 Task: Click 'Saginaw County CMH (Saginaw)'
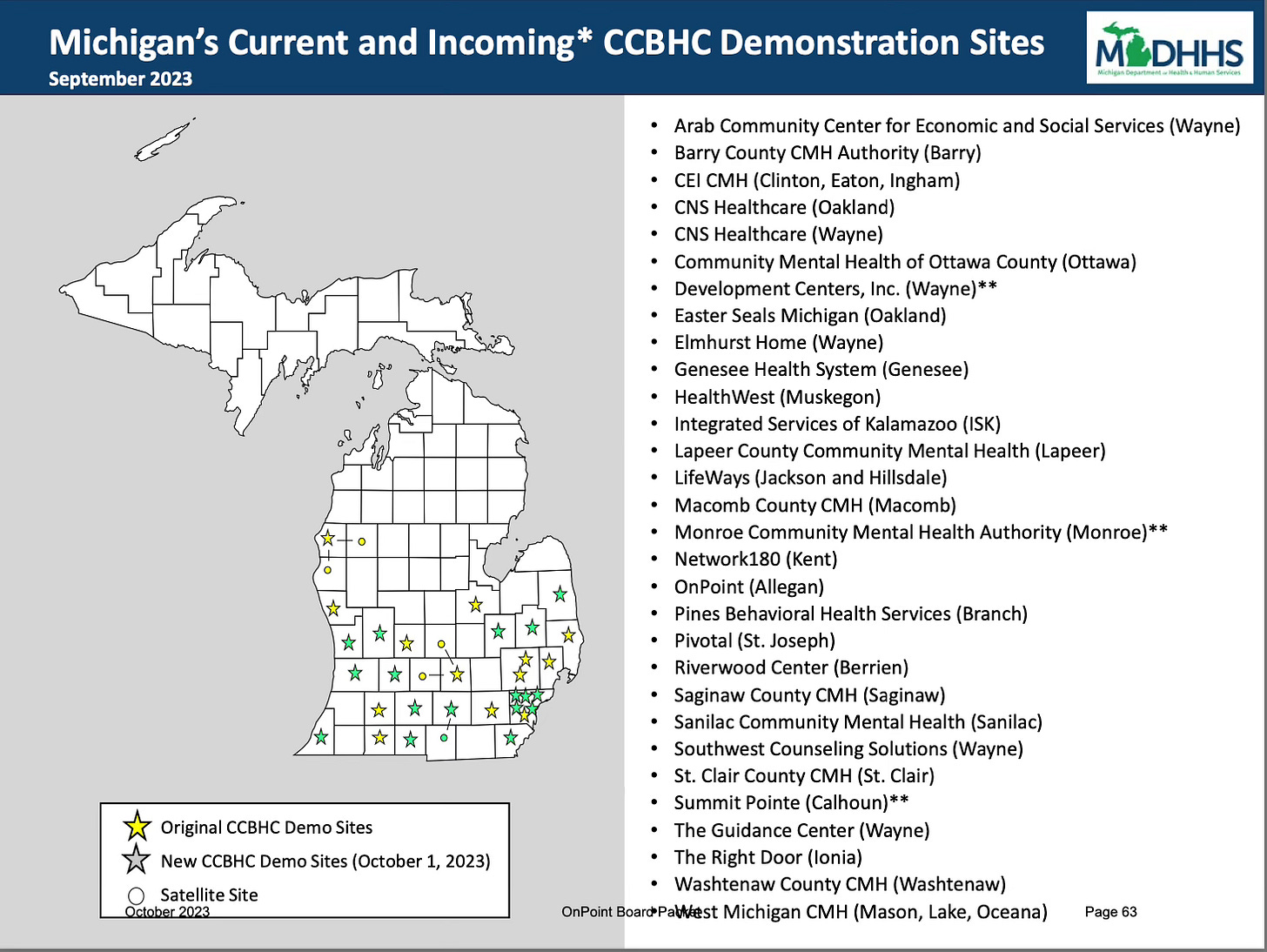click(809, 695)
